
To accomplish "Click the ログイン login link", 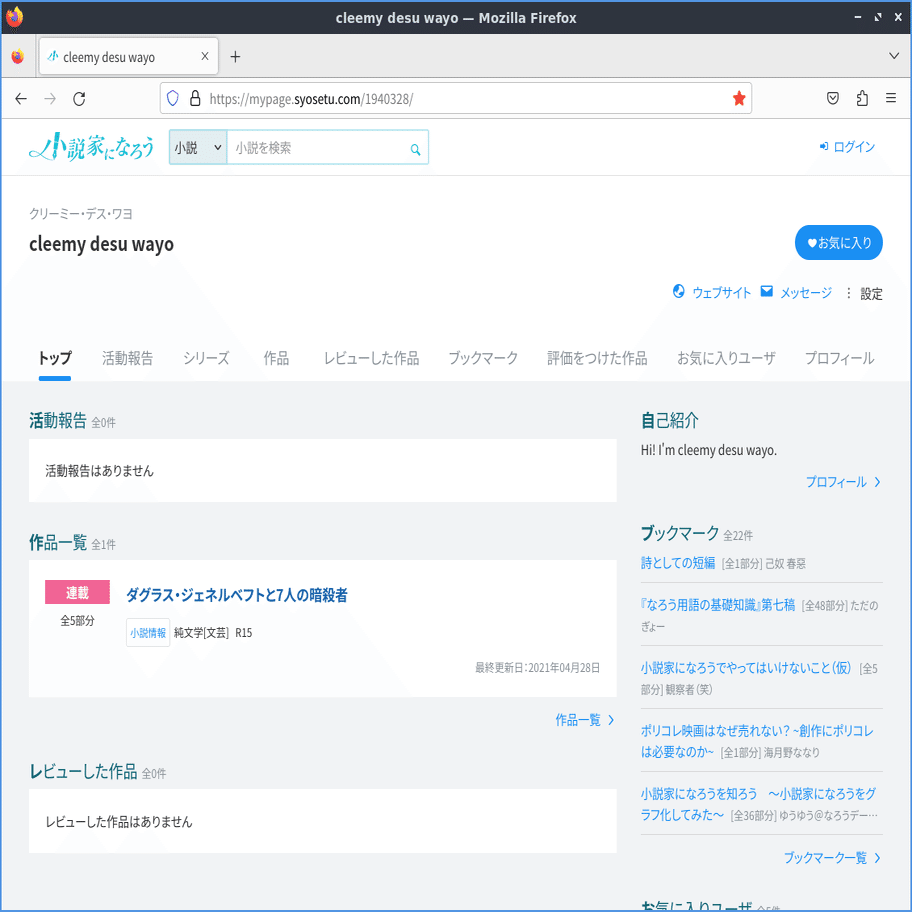I will click(847, 147).
